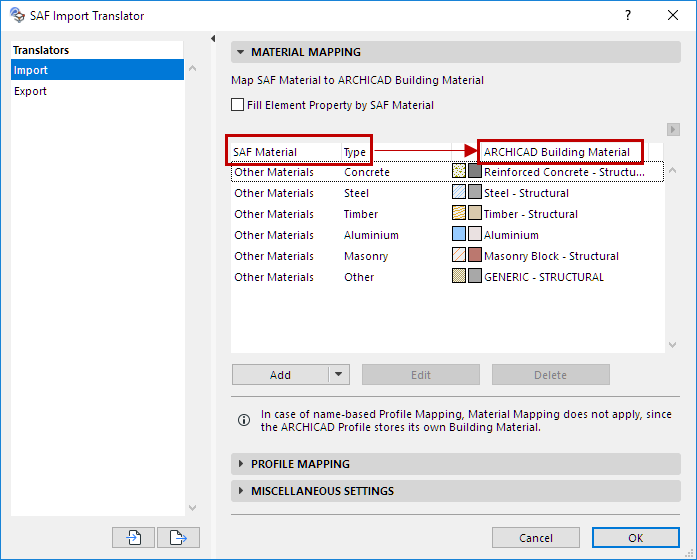Image resolution: width=697 pixels, height=560 pixels.
Task: Click the ARCHICAD Building Material column header
Action: 564,152
